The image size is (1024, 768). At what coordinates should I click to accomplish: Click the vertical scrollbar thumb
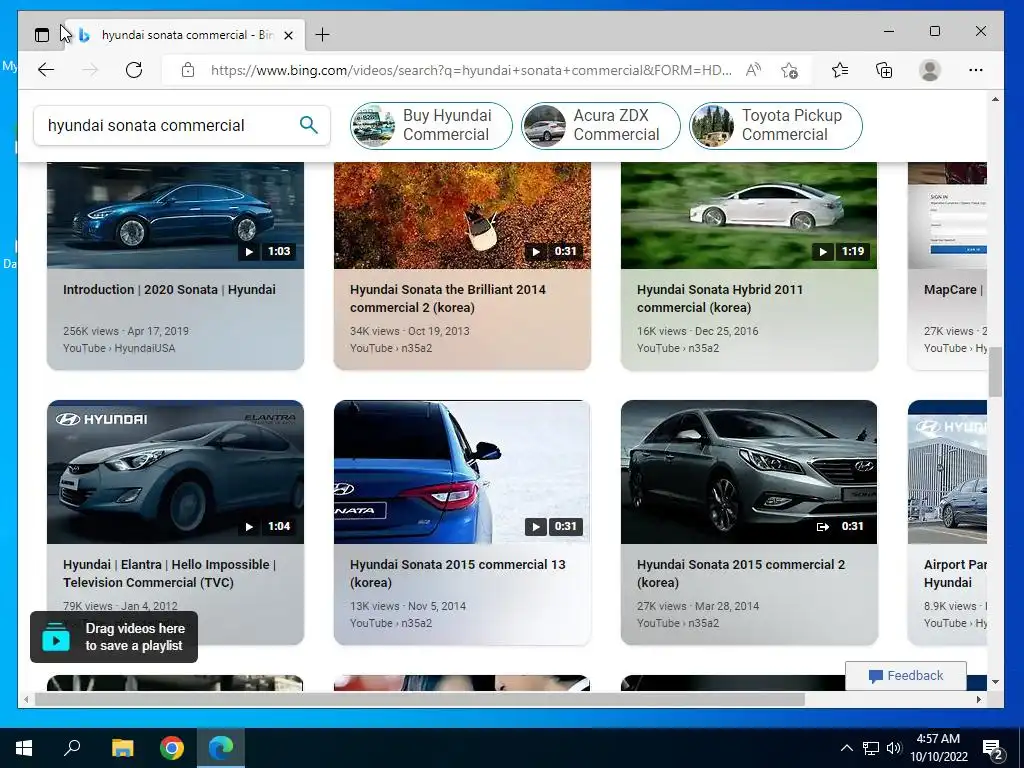[995, 372]
